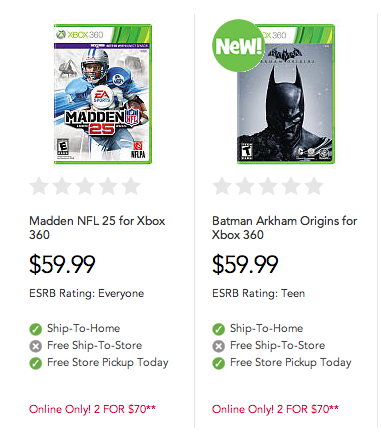Open Batman Arkham Origins cover image
This screenshot has height=438, width=381.
pyautogui.click(x=286, y=94)
